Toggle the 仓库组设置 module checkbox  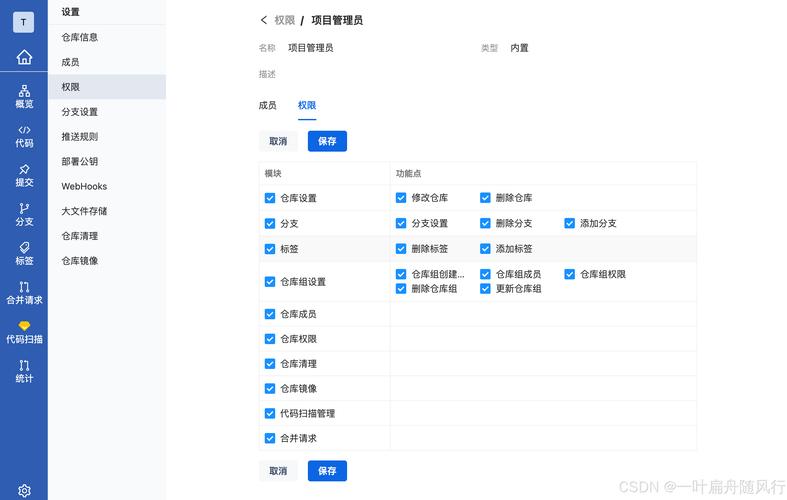270,282
